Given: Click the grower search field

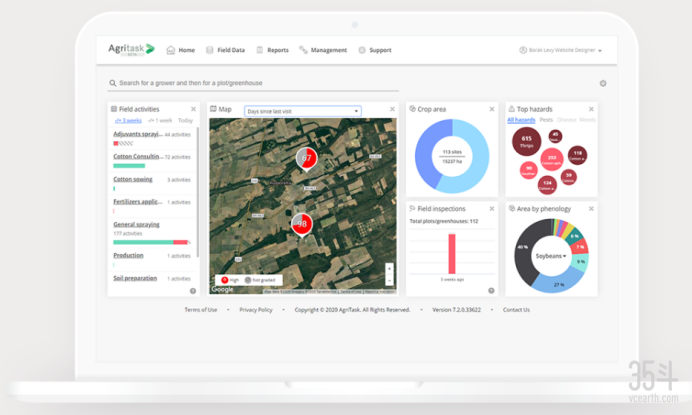Looking at the screenshot, I should pyautogui.click(x=253, y=83).
